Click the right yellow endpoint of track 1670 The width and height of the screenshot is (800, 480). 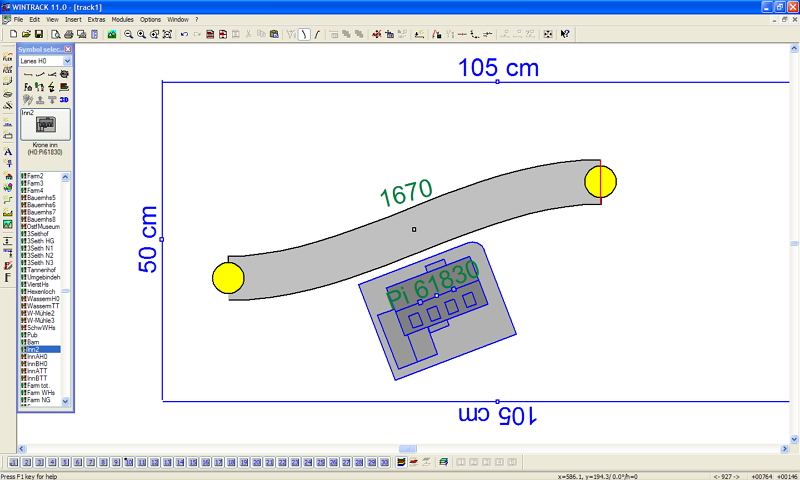click(x=601, y=182)
